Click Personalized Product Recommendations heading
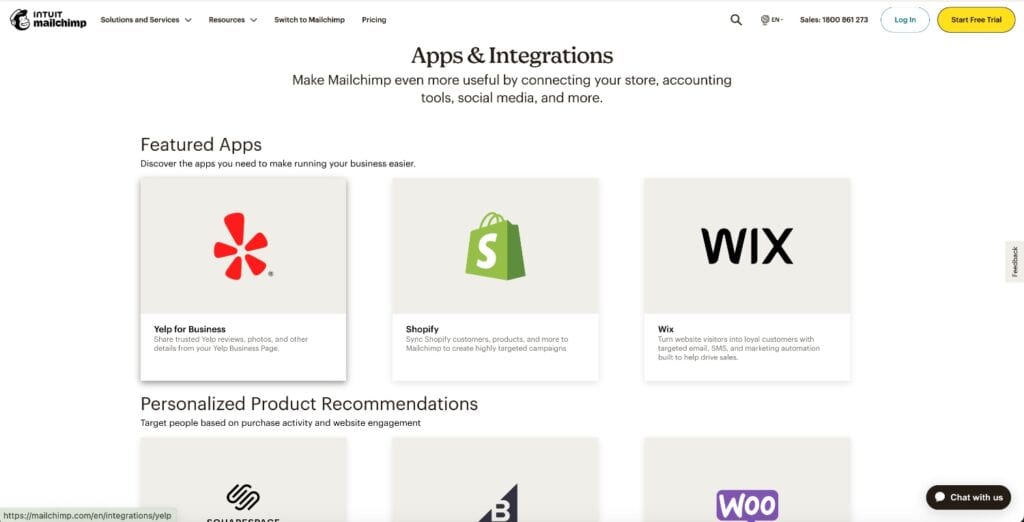This screenshot has width=1024, height=522. point(309,403)
